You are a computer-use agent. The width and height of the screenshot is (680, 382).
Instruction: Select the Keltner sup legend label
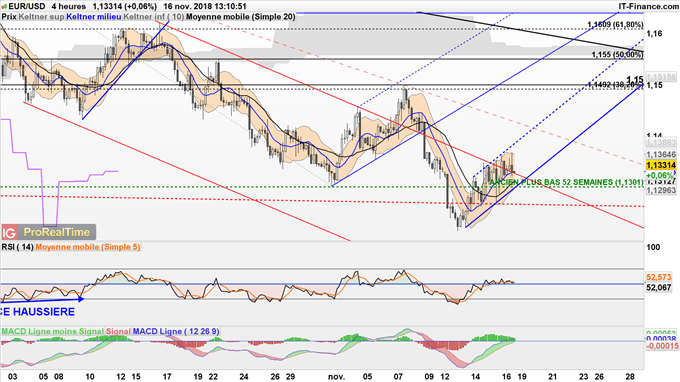[42, 17]
